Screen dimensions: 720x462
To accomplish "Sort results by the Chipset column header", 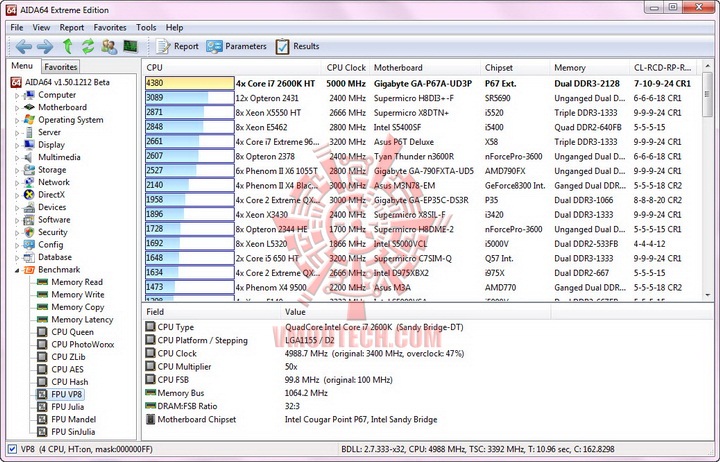I will click(515, 68).
